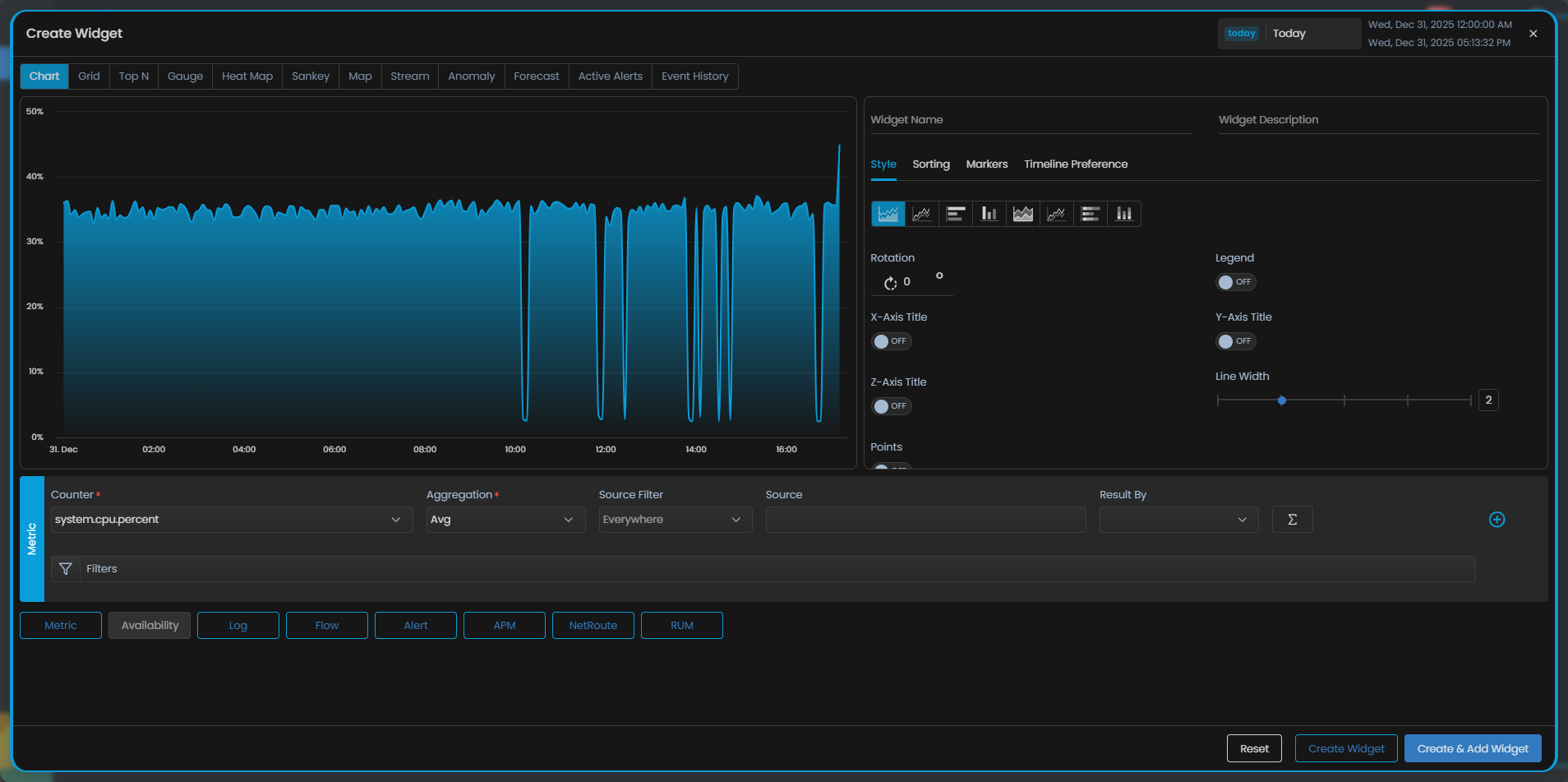
Task: Click the Widget Name input field
Action: point(1031,120)
